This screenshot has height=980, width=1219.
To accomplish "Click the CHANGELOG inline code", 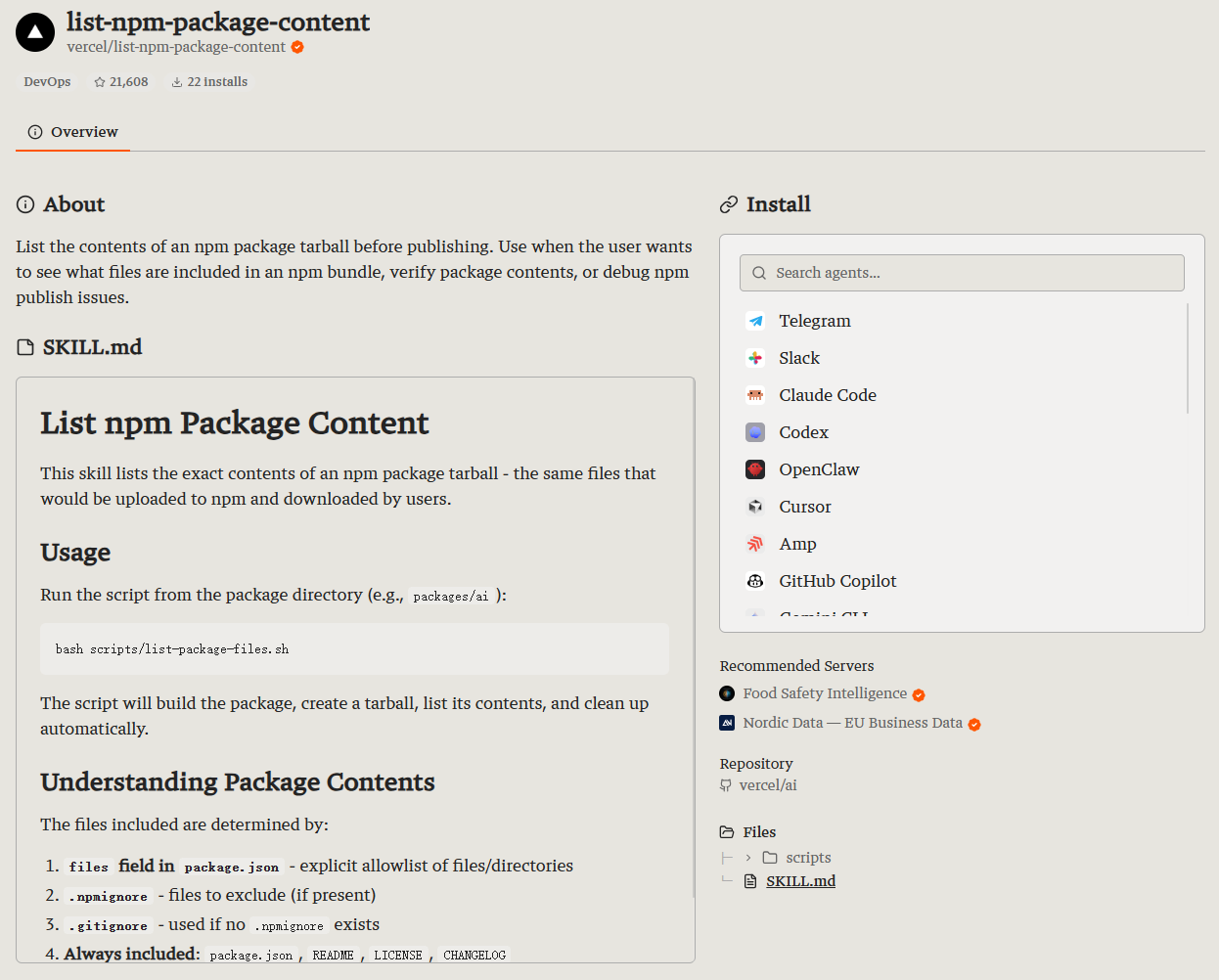I will pos(474,955).
